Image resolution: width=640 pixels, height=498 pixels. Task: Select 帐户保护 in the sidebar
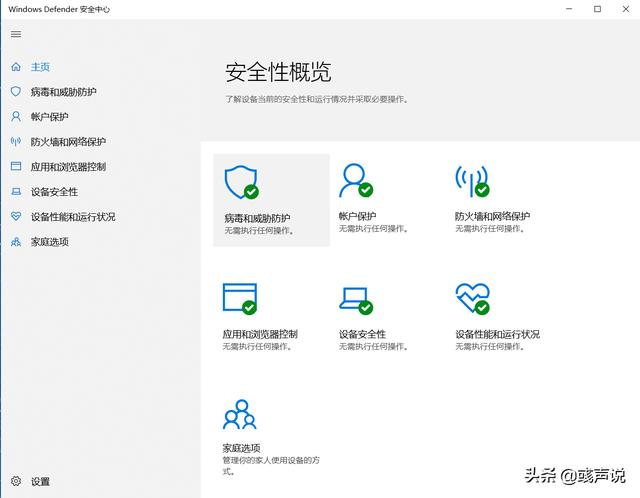[49, 117]
